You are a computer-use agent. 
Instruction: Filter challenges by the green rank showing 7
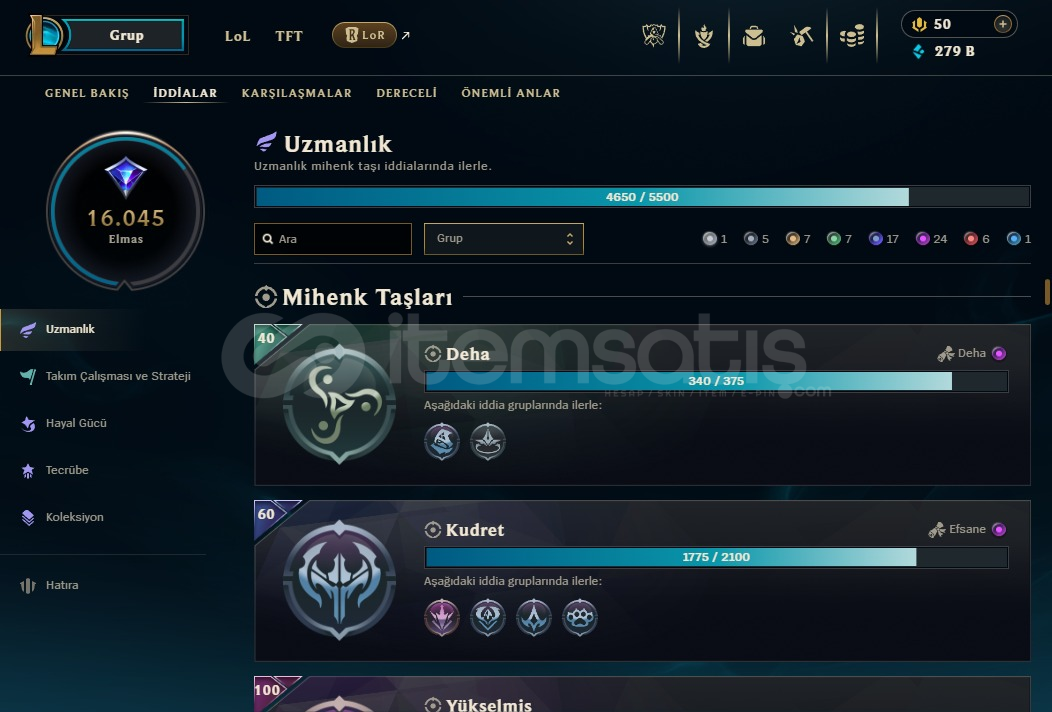(839, 239)
